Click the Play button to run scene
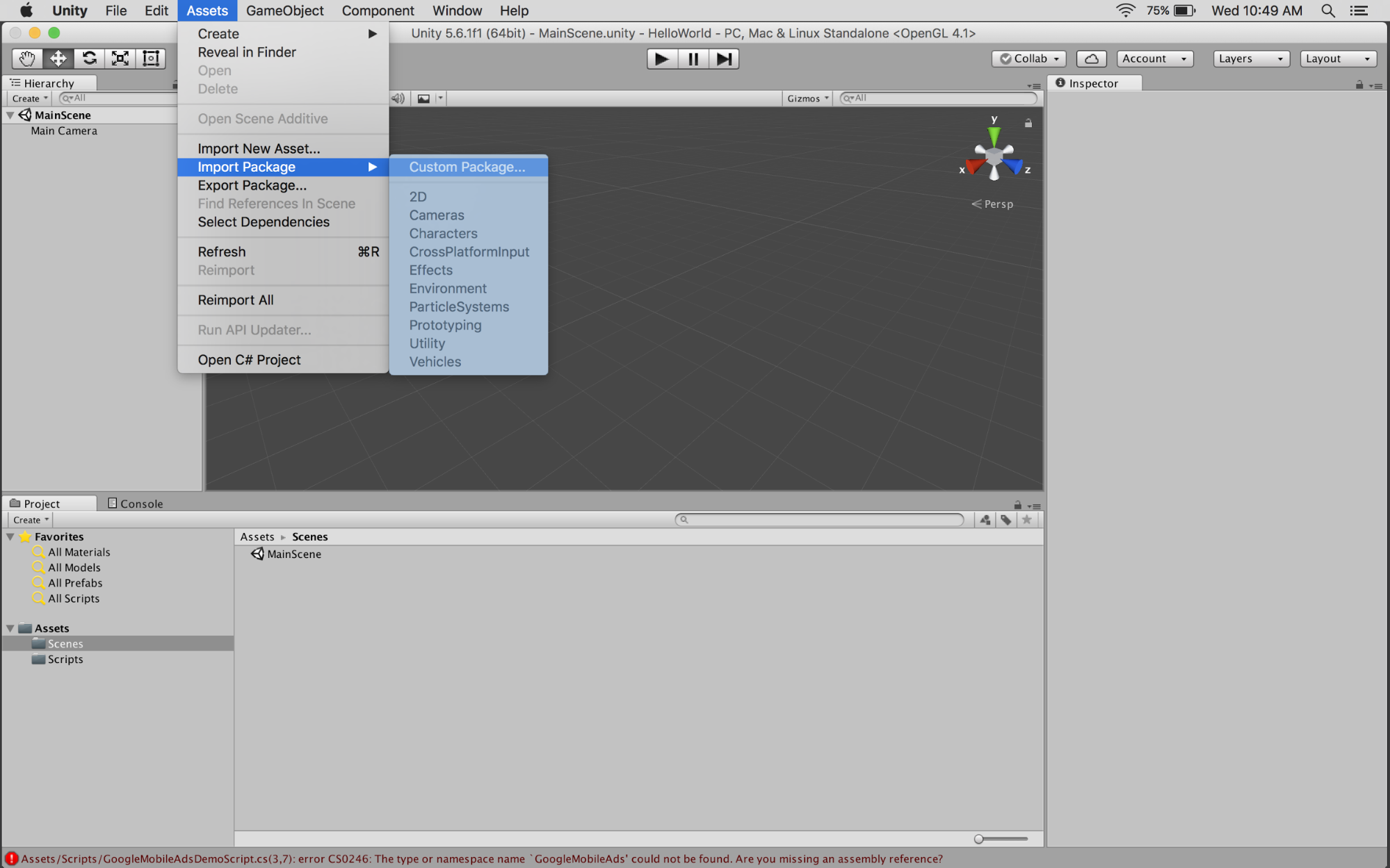1390x868 pixels. click(x=660, y=59)
